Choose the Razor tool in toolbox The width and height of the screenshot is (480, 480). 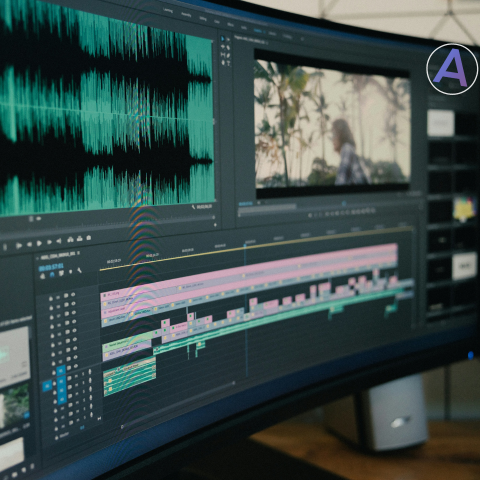228,48
